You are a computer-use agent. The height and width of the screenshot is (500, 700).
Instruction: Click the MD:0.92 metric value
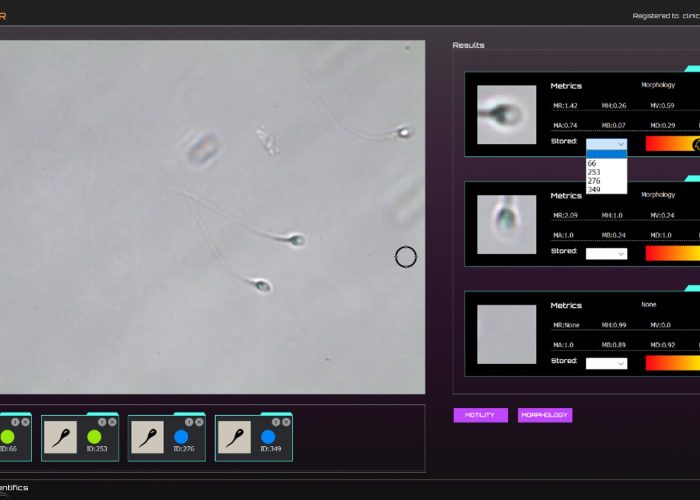point(662,345)
